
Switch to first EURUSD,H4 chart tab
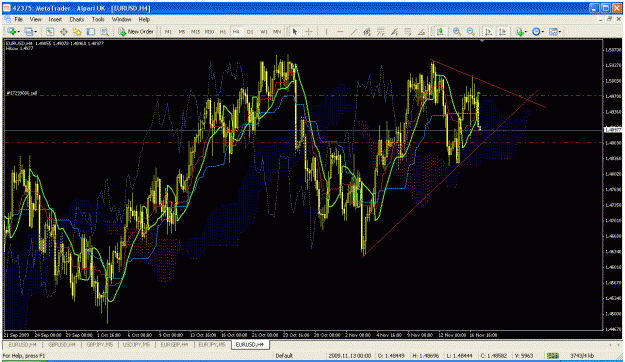pyautogui.click(x=22, y=344)
